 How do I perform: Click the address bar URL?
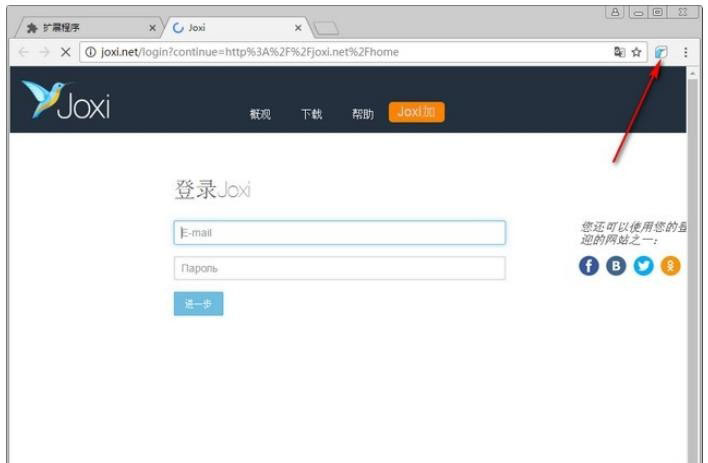[250, 52]
